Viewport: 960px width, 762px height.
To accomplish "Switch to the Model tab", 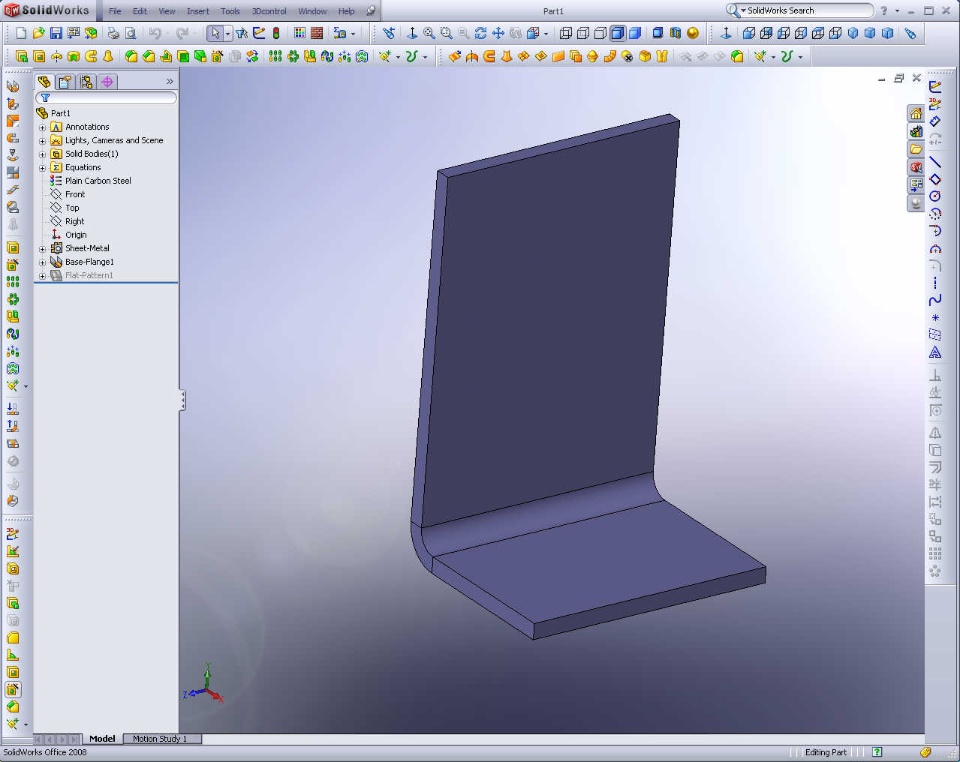I will (102, 739).
